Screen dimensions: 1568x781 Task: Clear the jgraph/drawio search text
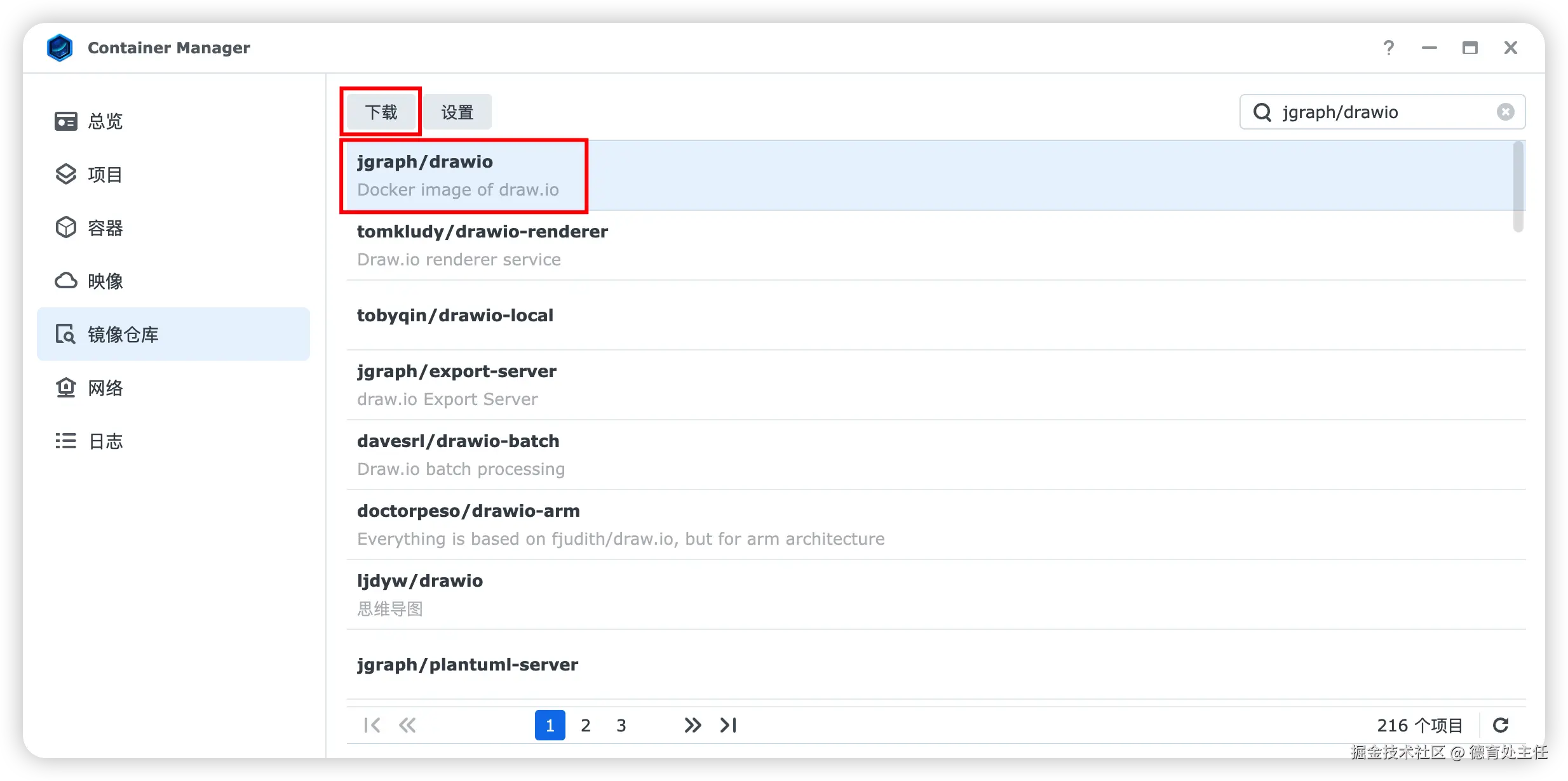[1505, 112]
